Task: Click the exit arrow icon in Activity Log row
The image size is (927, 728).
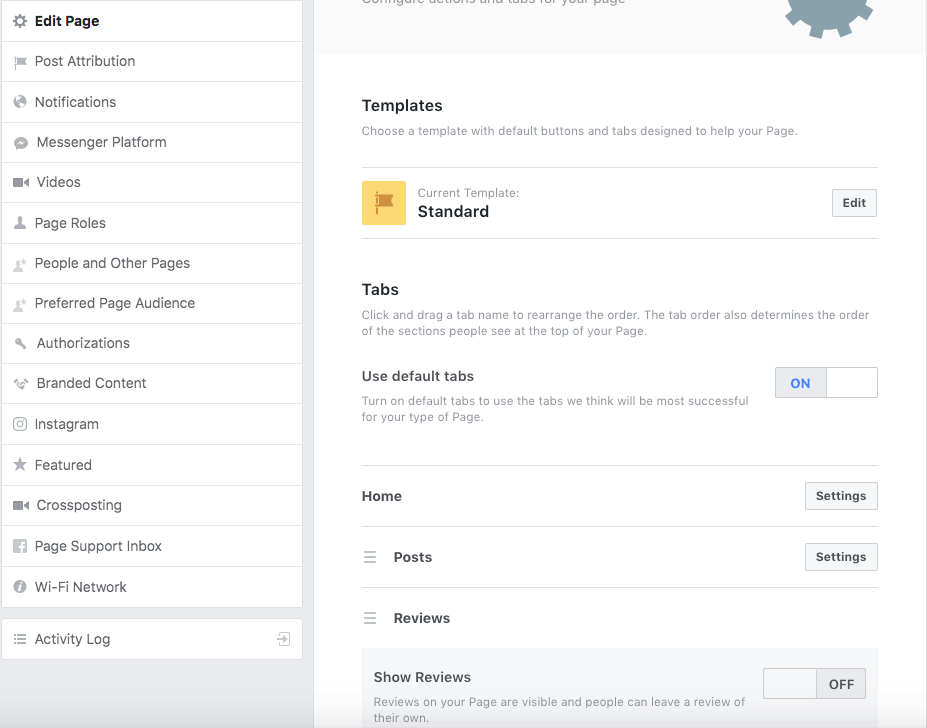Action: (x=284, y=639)
